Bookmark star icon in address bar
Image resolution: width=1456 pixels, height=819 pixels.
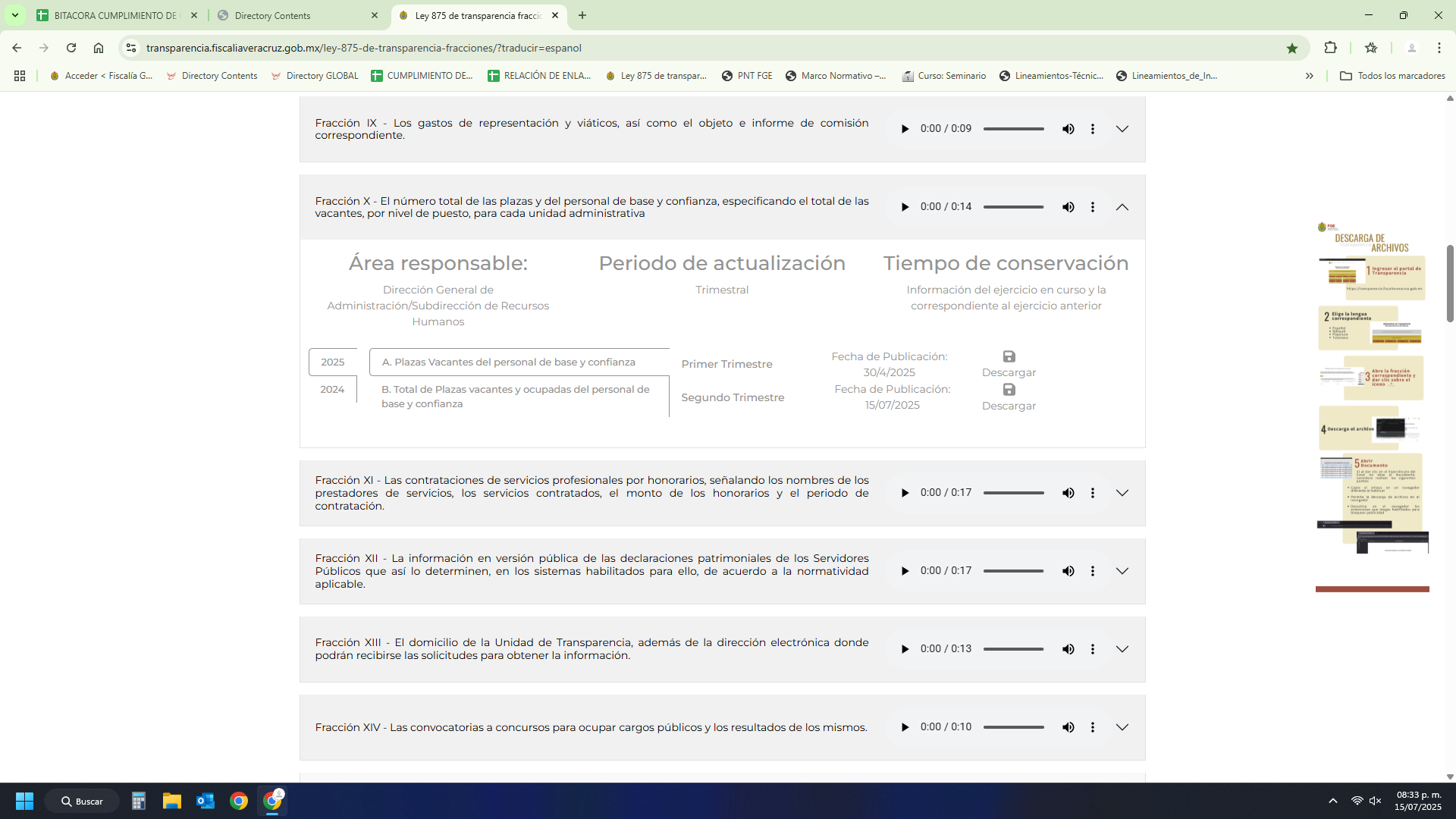pyautogui.click(x=1292, y=48)
